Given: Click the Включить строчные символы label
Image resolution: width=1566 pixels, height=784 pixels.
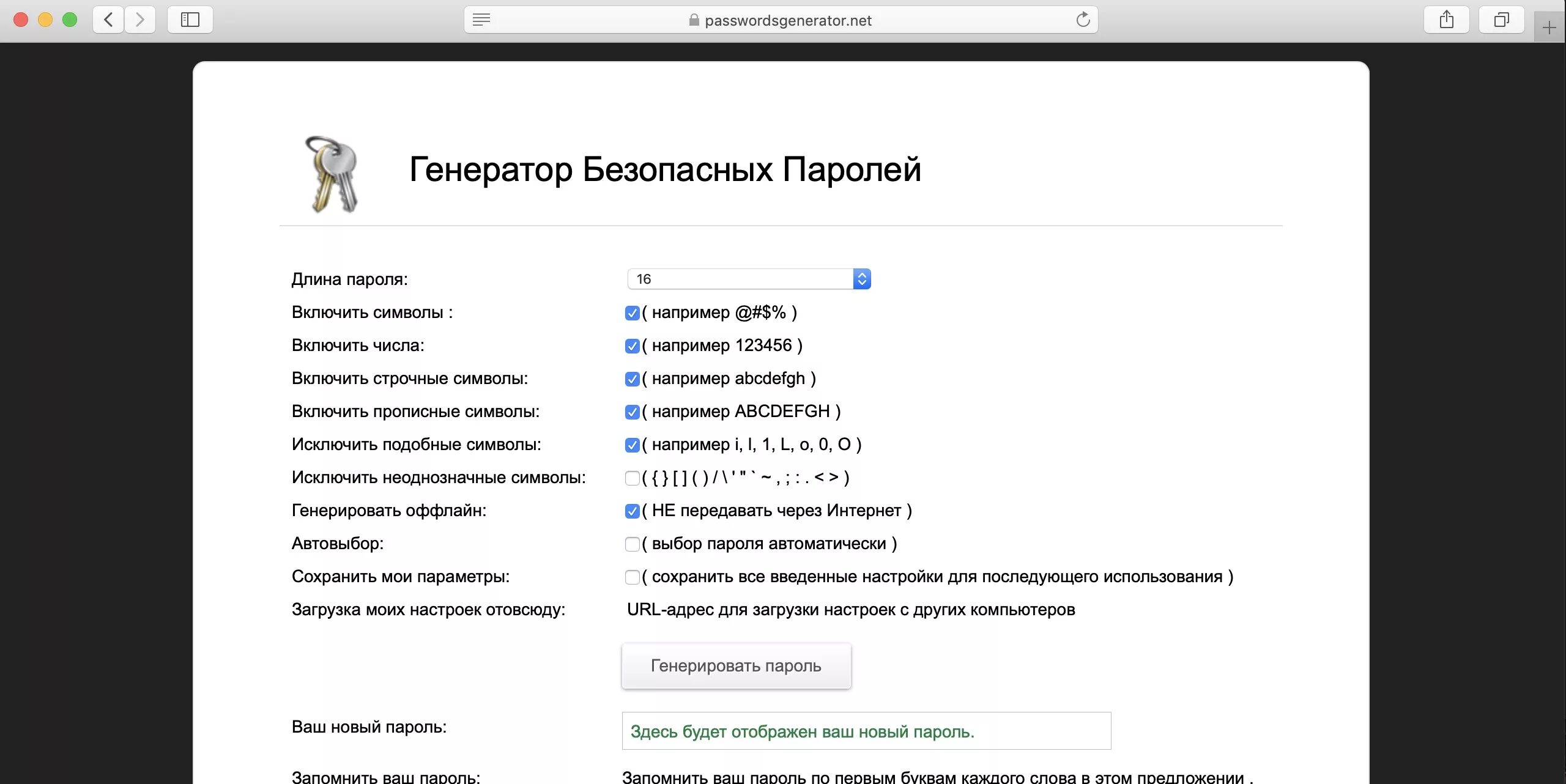Looking at the screenshot, I should tap(410, 379).
